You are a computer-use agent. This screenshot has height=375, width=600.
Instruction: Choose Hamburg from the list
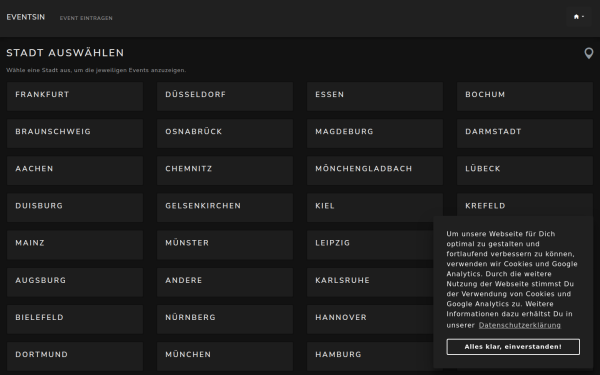click(x=370, y=357)
